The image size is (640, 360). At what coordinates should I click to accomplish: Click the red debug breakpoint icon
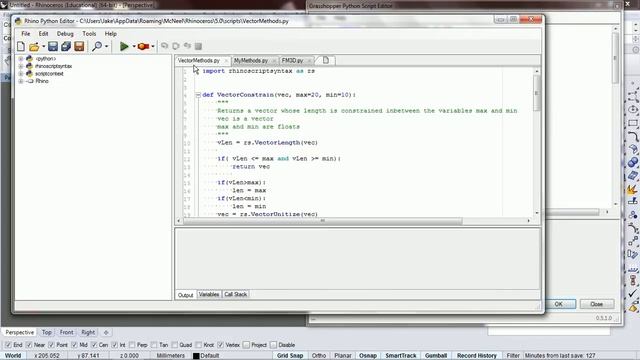(143, 46)
